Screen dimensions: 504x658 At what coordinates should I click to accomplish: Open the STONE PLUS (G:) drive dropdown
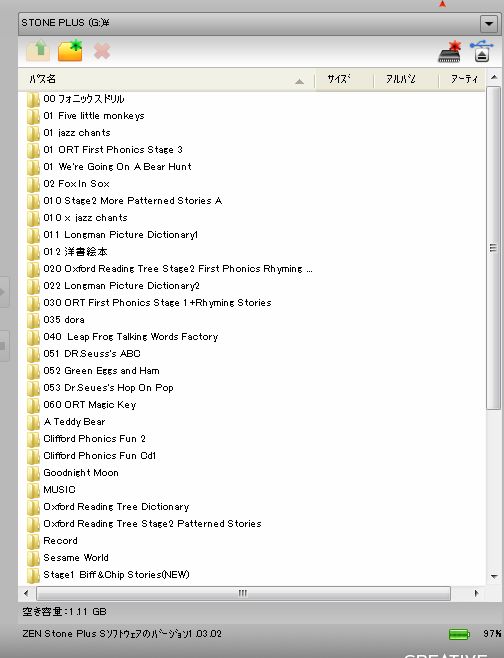click(489, 24)
